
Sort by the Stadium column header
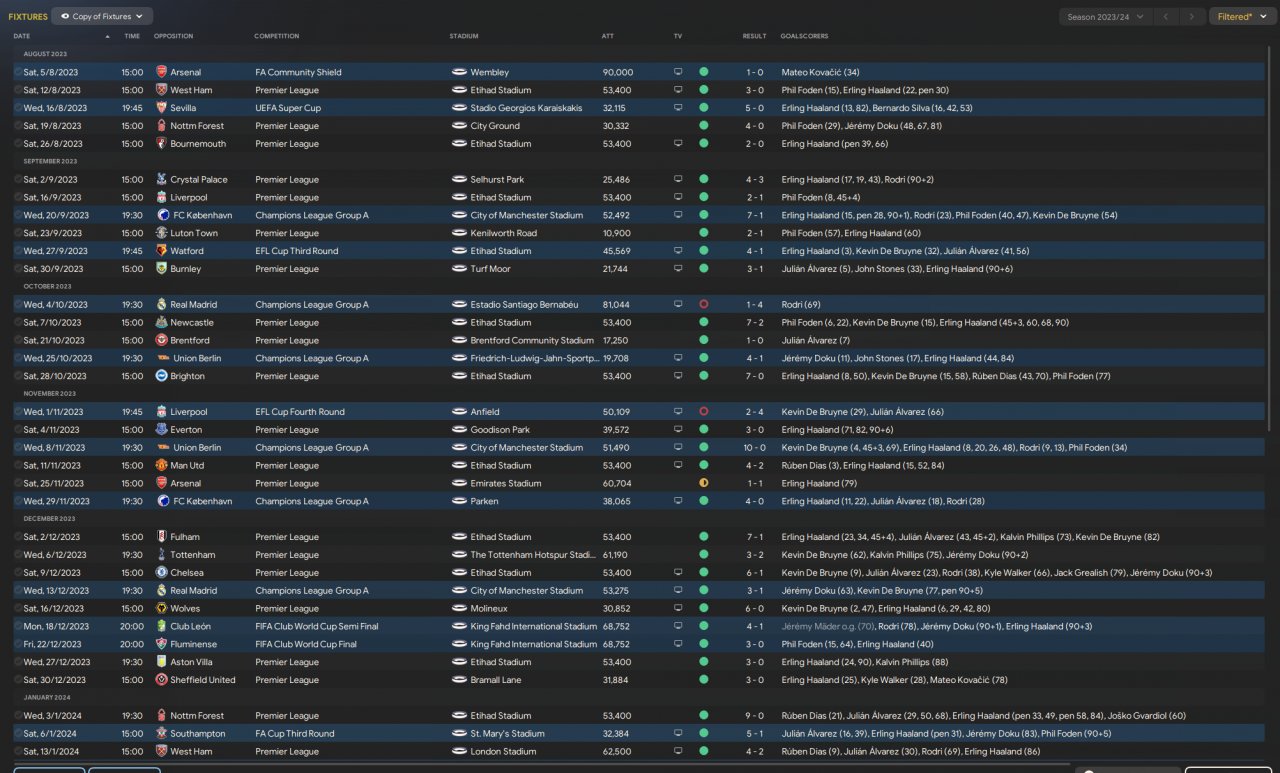point(464,37)
